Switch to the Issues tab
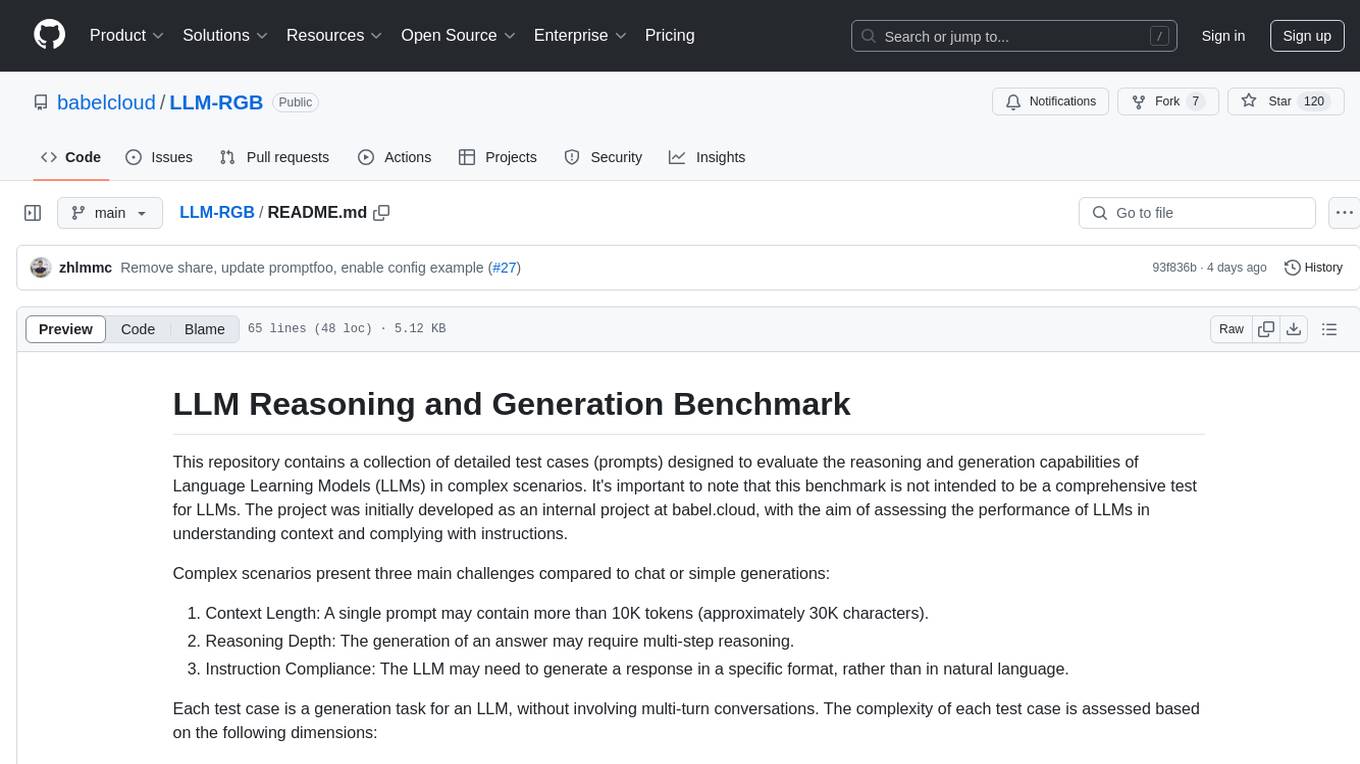Image resolution: width=1360 pixels, height=764 pixels. (x=159, y=157)
